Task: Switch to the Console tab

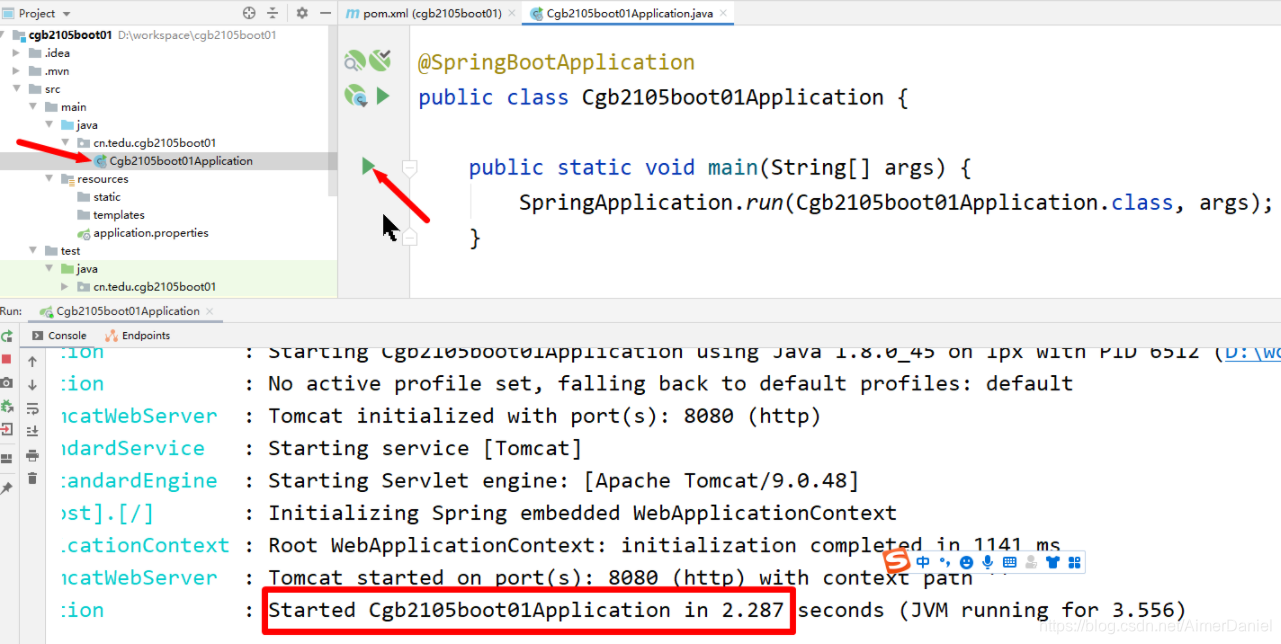Action: point(59,336)
